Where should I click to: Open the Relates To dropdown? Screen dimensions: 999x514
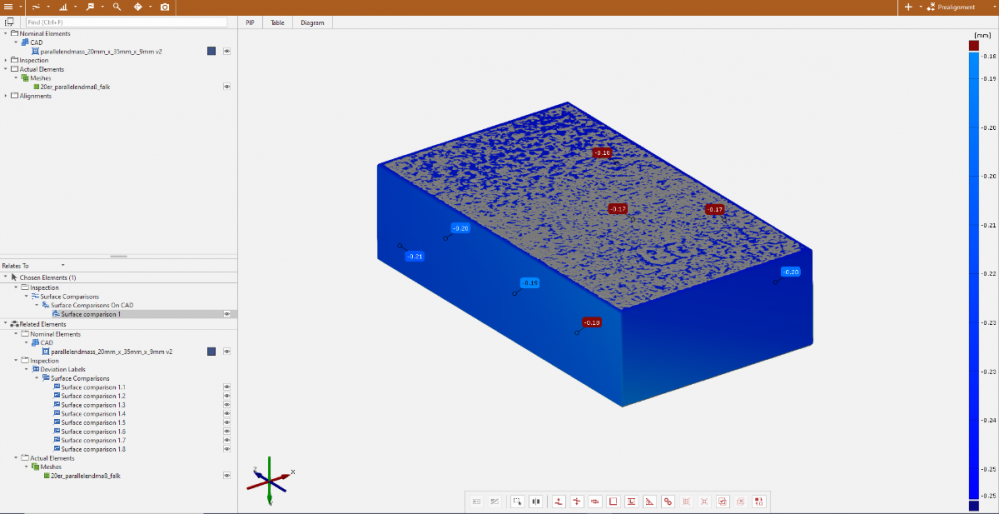(x=62, y=265)
